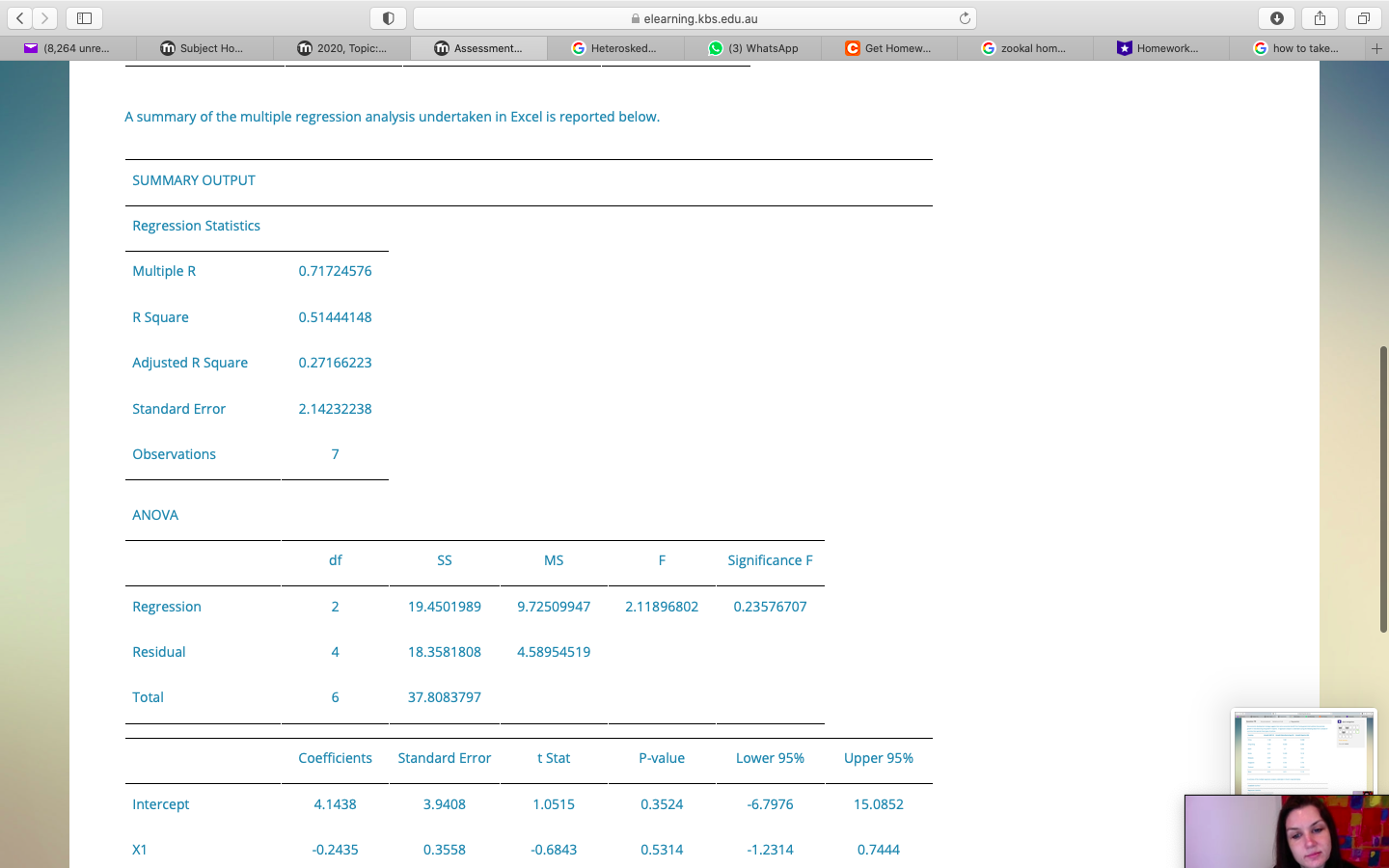Click the multiple regression summary sentence
1389x868 pixels.
click(x=393, y=117)
